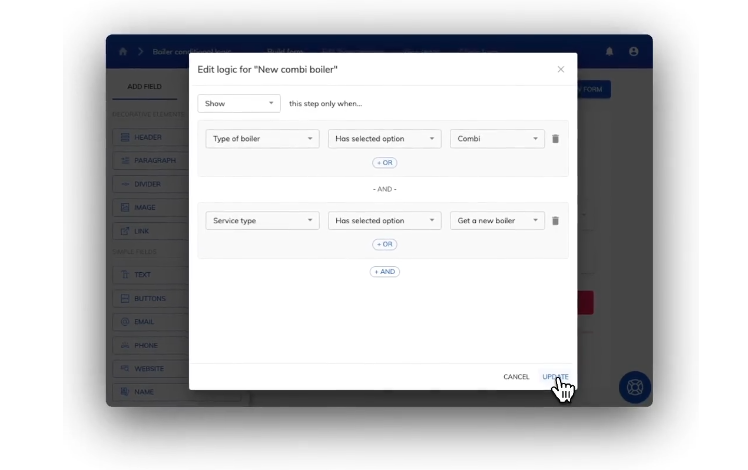Open the Show/Hide dropdown
The width and height of the screenshot is (748, 470).
coord(239,104)
